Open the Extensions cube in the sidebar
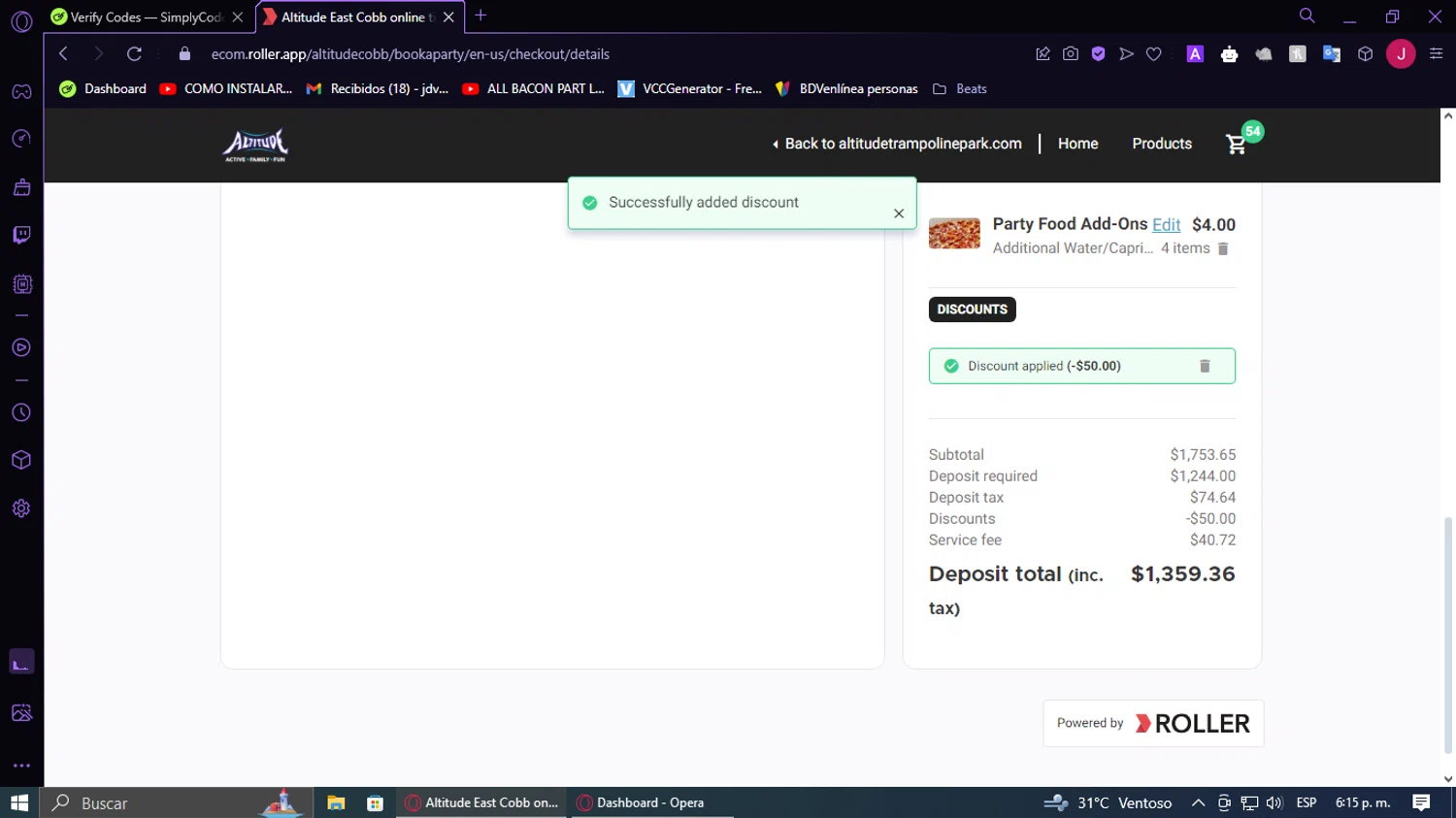This screenshot has height=818, width=1456. tap(21, 460)
